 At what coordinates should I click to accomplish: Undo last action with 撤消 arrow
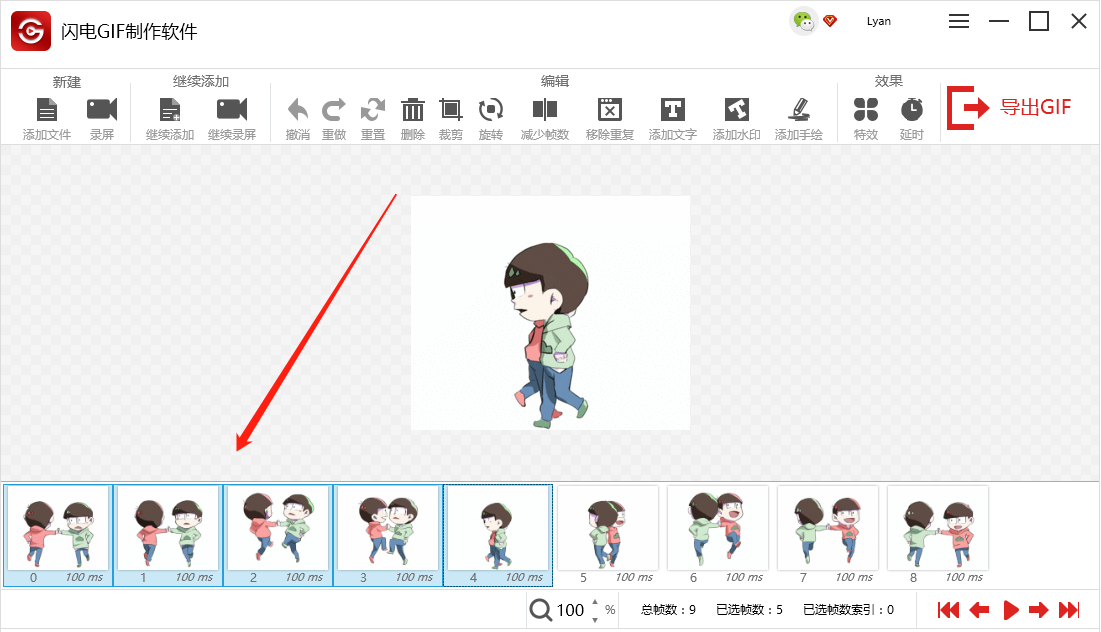[x=298, y=110]
